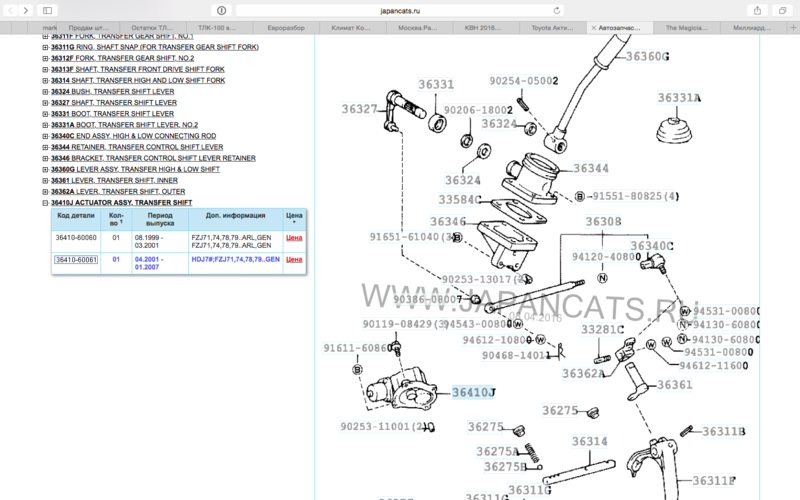
Task: Add a new tab with plus button
Action: tap(793, 28)
